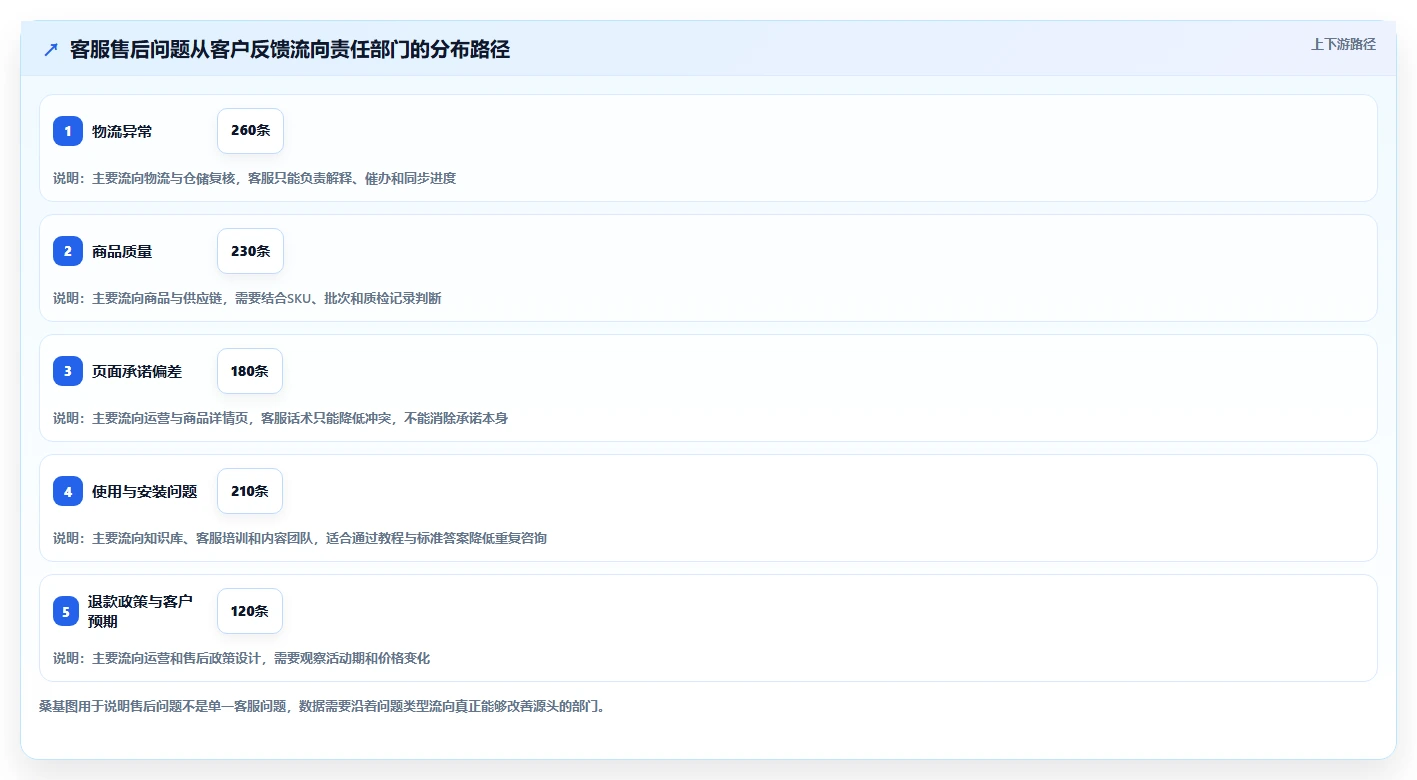Click the 上下游路径 label in the header
1417x780 pixels.
[x=1343, y=44]
